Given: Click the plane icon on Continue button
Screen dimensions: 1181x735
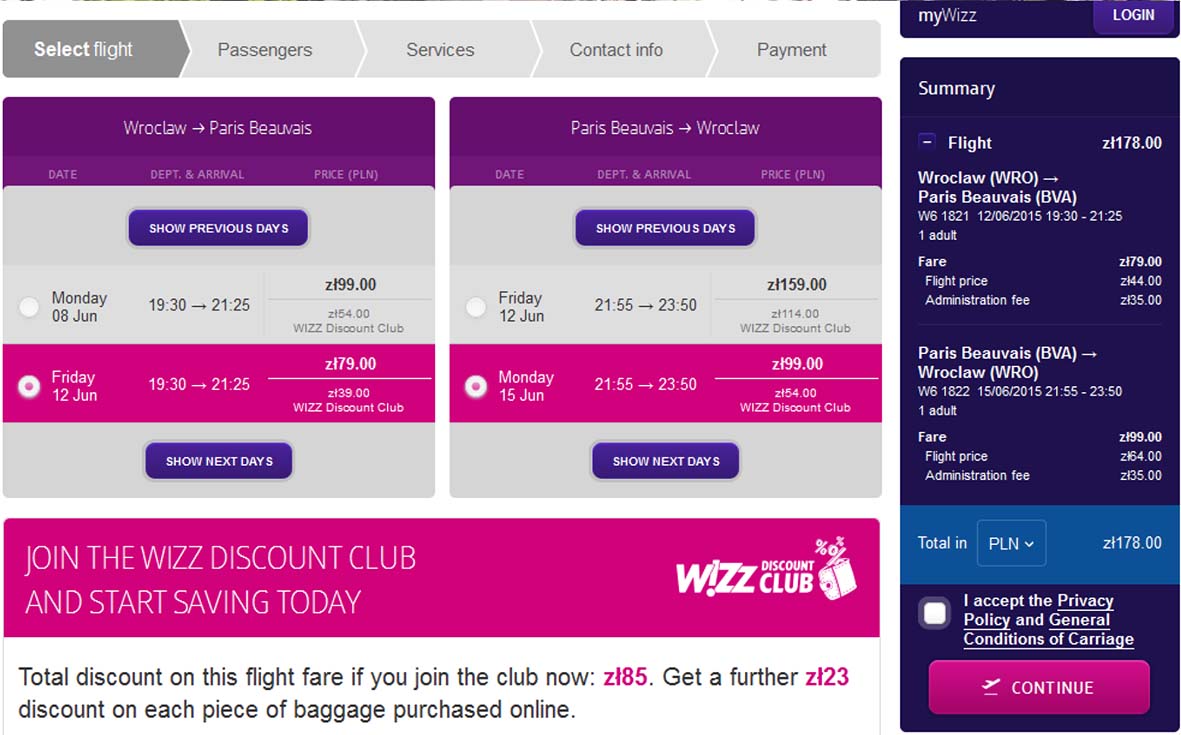Looking at the screenshot, I should (990, 687).
